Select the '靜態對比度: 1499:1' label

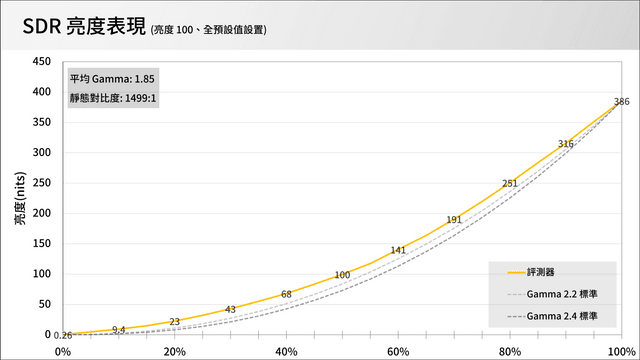113,98
